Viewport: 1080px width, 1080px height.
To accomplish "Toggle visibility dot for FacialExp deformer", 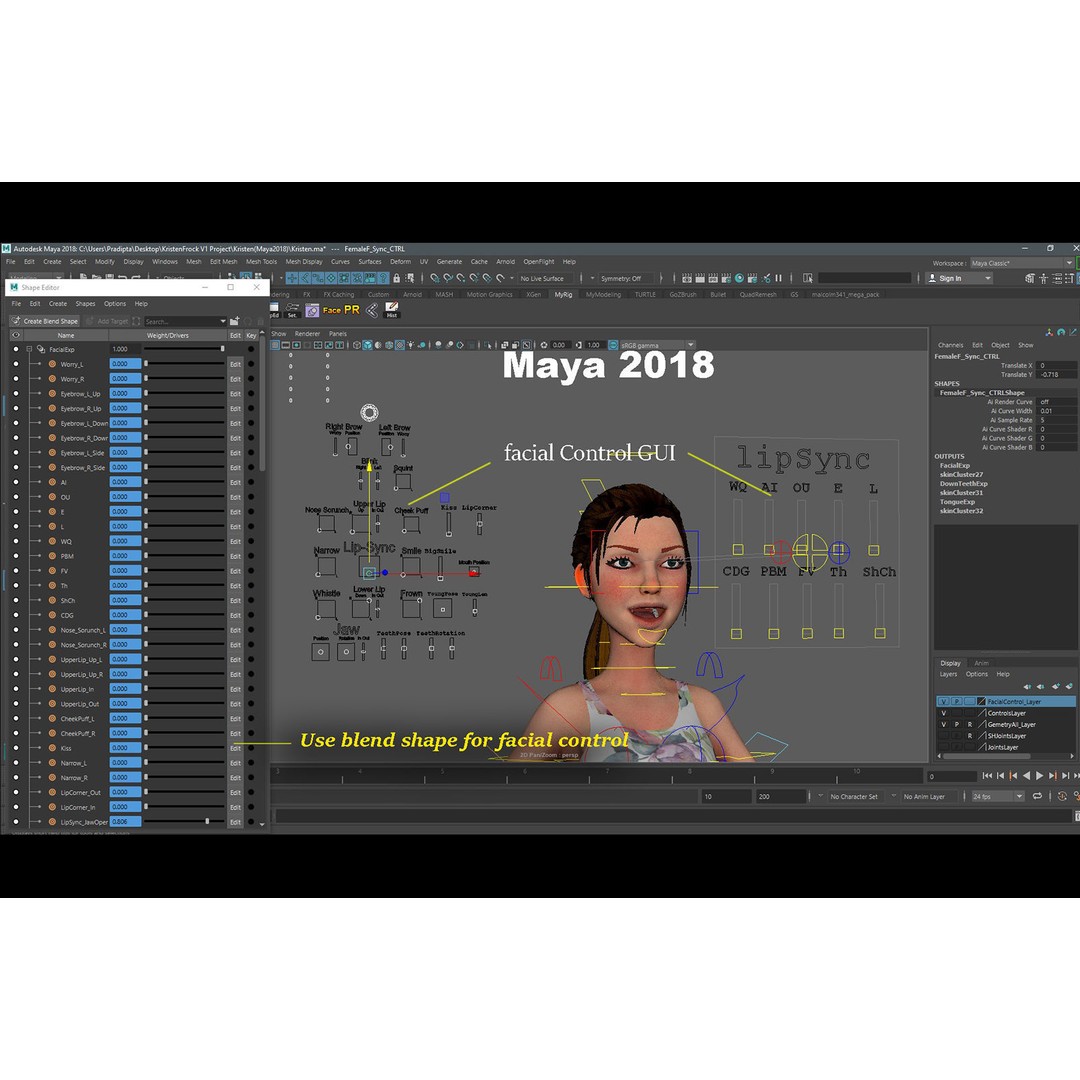I will (16, 349).
